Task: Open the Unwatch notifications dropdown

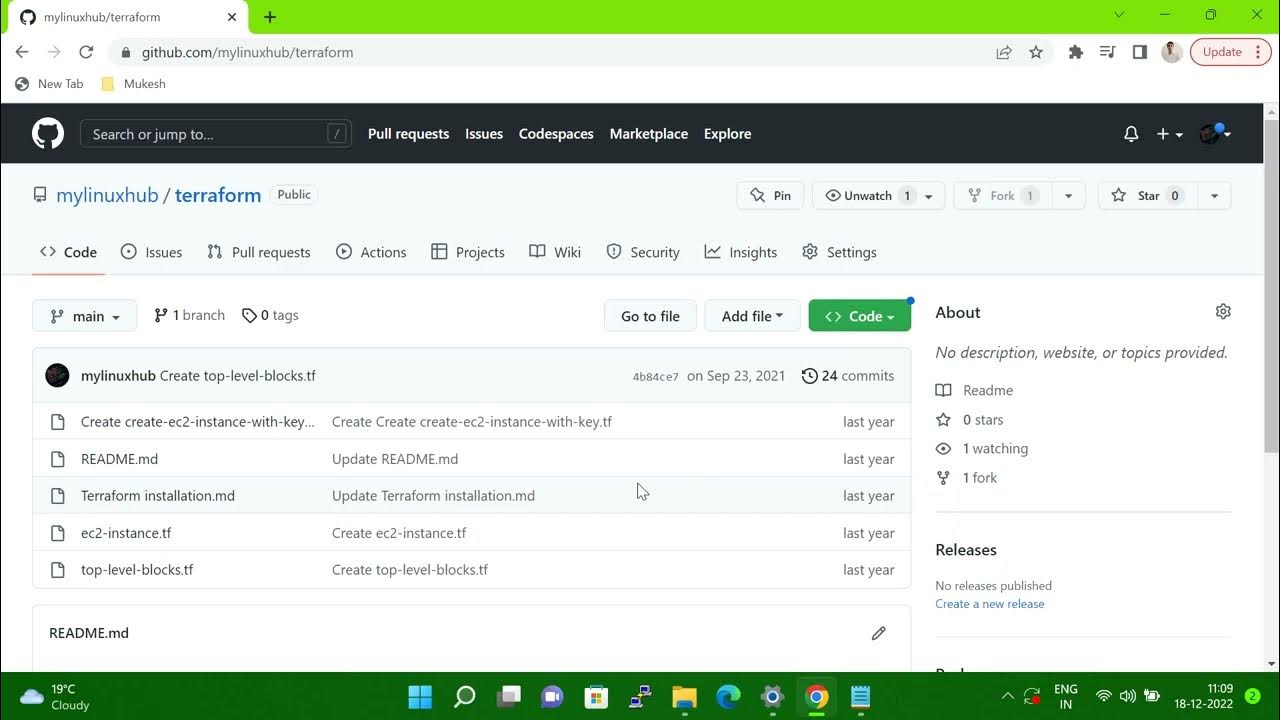Action: (x=879, y=196)
